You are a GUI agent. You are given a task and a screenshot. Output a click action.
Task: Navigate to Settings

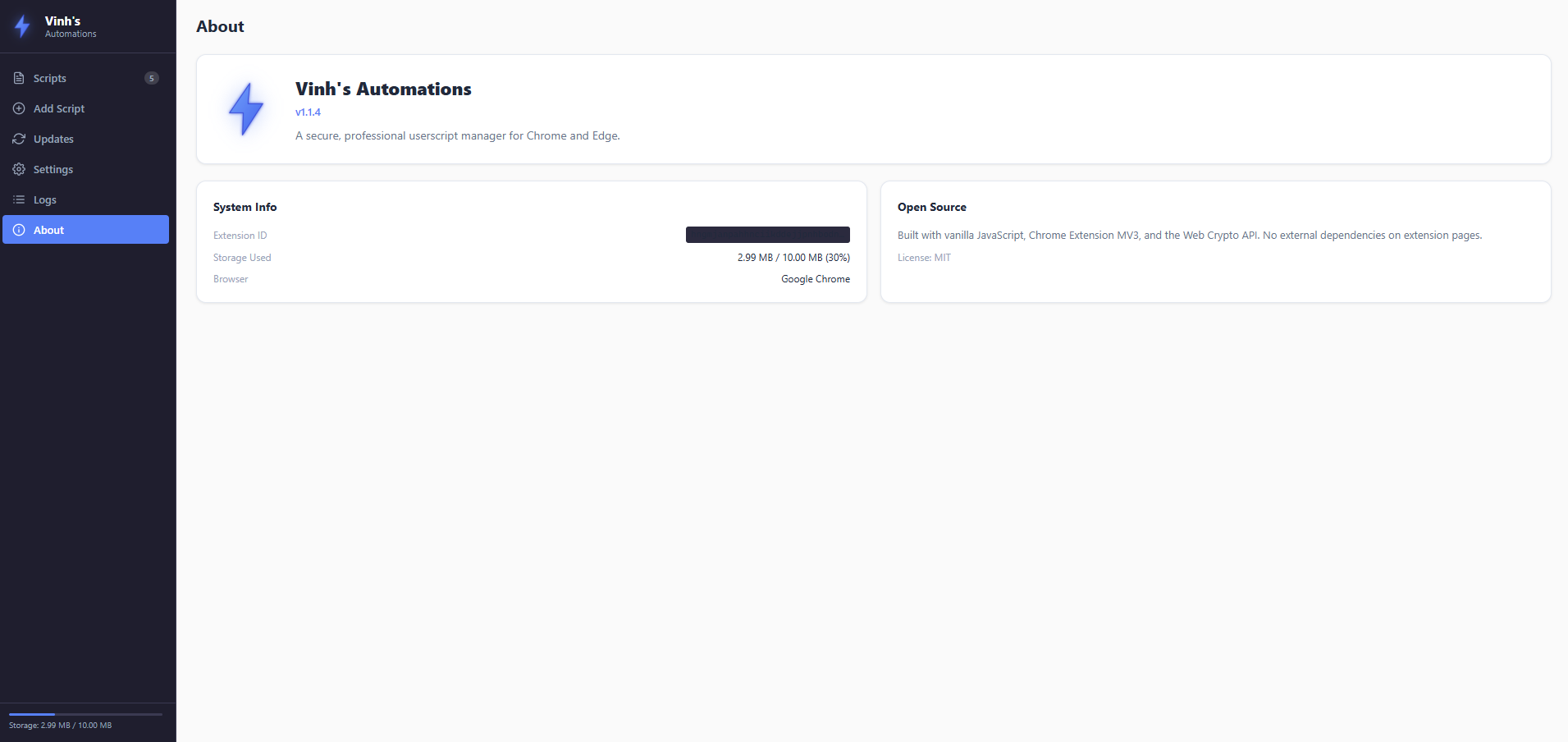(85, 169)
